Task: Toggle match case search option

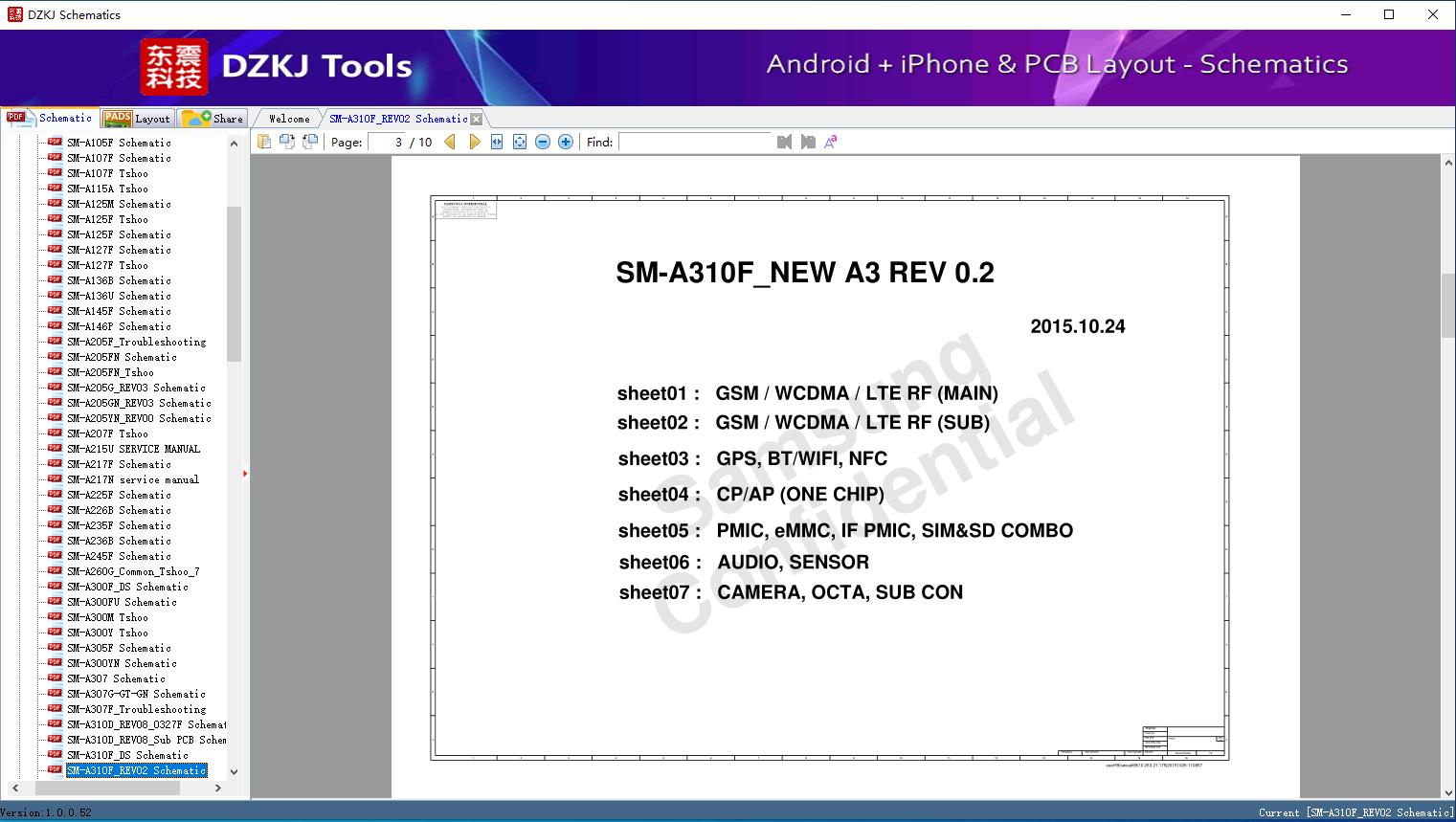Action: coord(831,142)
